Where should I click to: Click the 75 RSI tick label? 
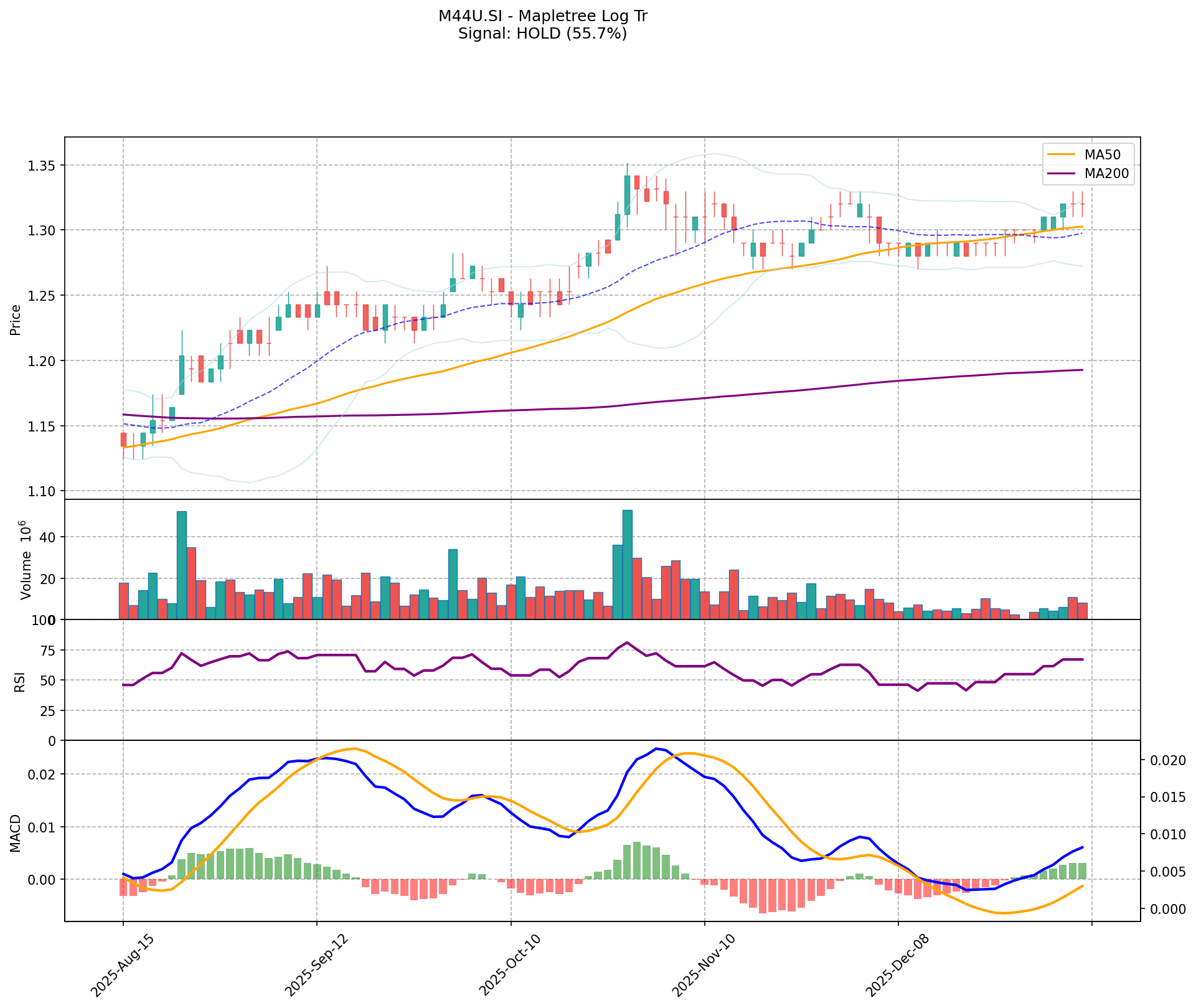coord(48,651)
